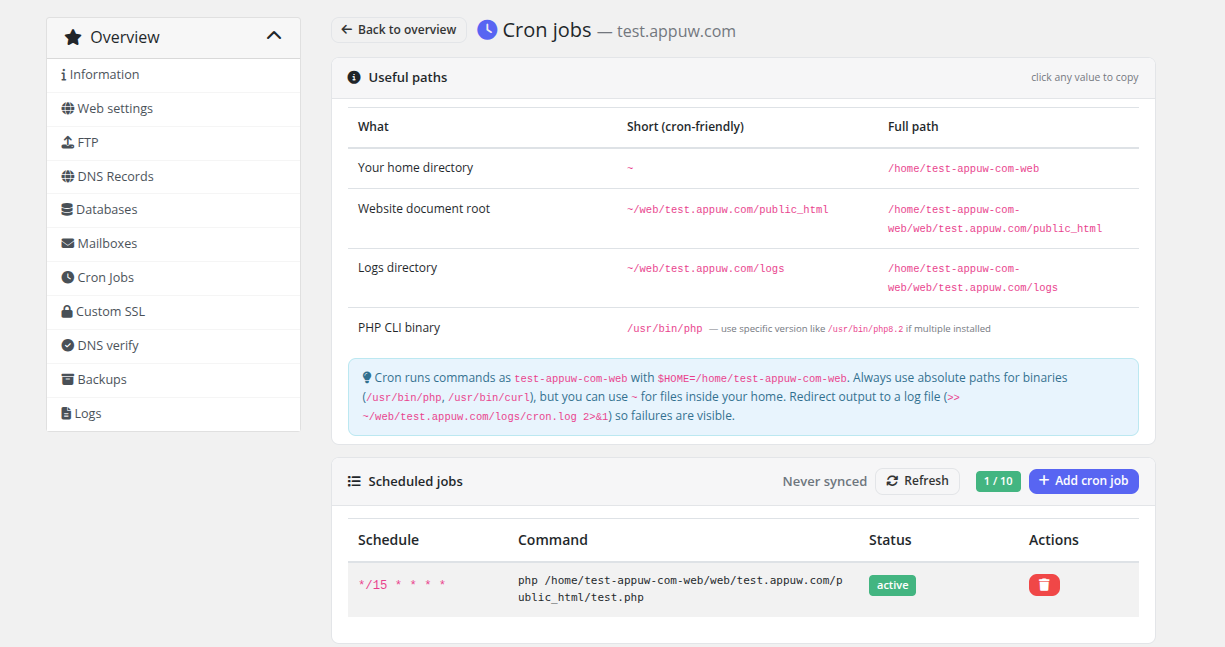The width and height of the screenshot is (1225, 647).
Task: Click the $HOME=/home/test-appuw-com-web value in the tip
Action: [753, 379]
